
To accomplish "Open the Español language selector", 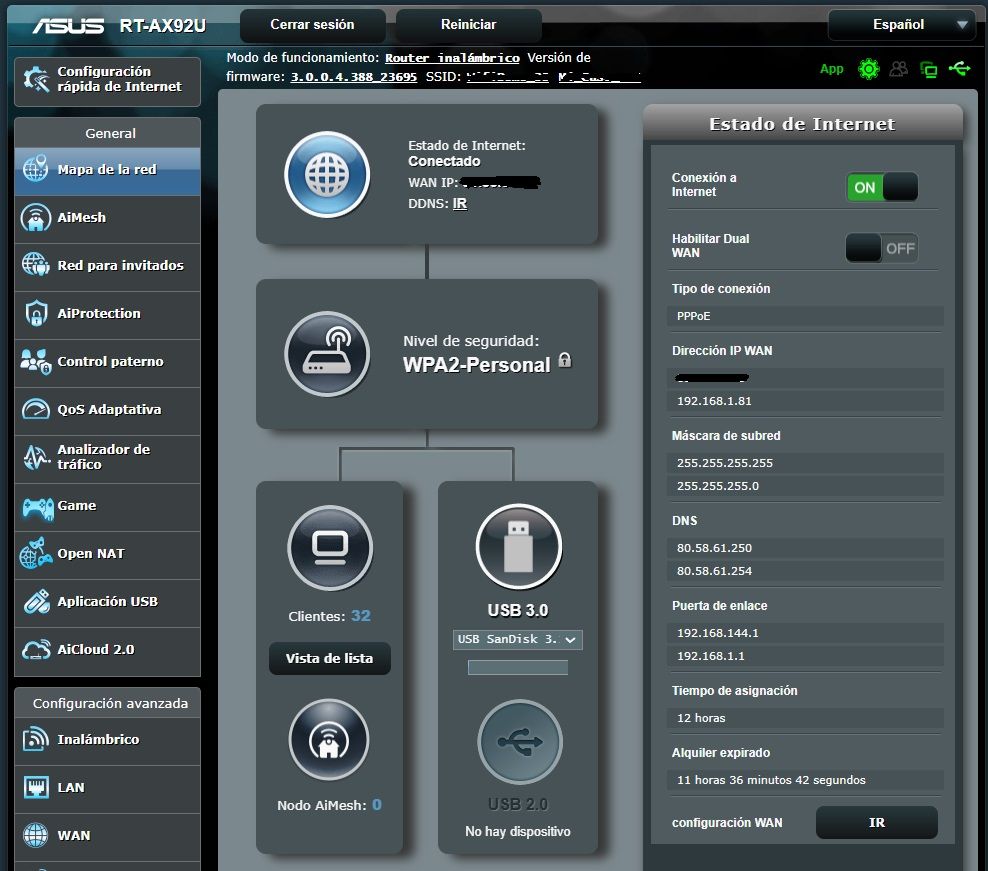I will pyautogui.click(x=899, y=25).
